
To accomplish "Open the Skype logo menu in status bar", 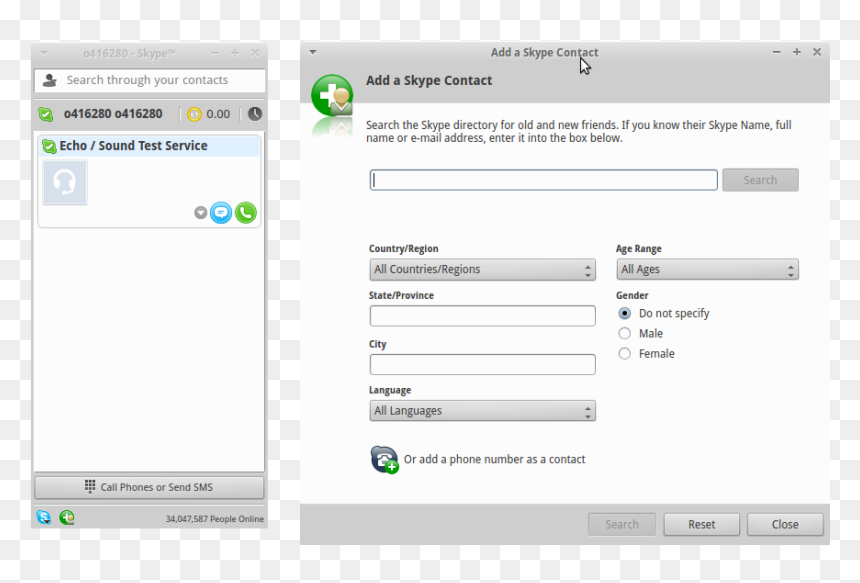I will 44,517.
